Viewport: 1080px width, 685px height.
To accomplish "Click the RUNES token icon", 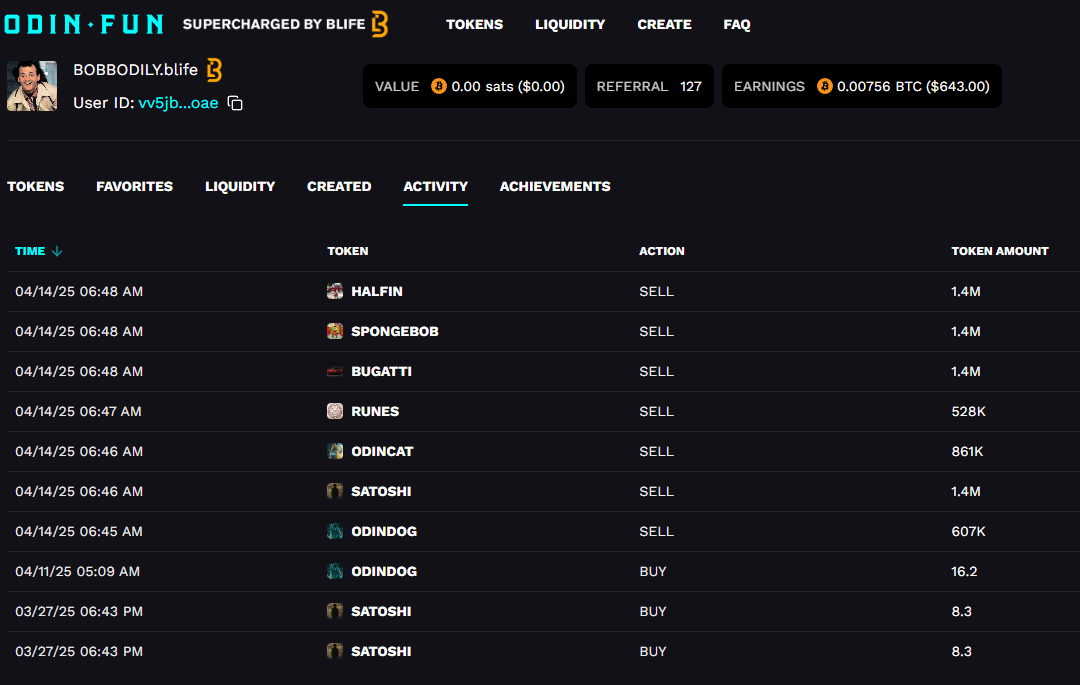I will tap(335, 411).
